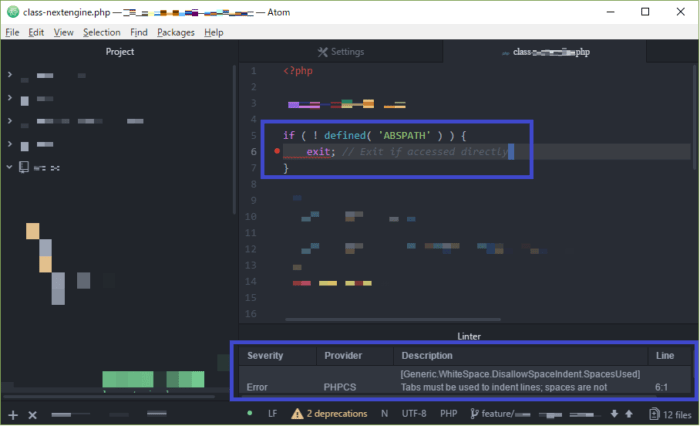Viewport: 700px width, 426px height.
Task: Open the deprecations warning icon
Action: pyautogui.click(x=297, y=413)
